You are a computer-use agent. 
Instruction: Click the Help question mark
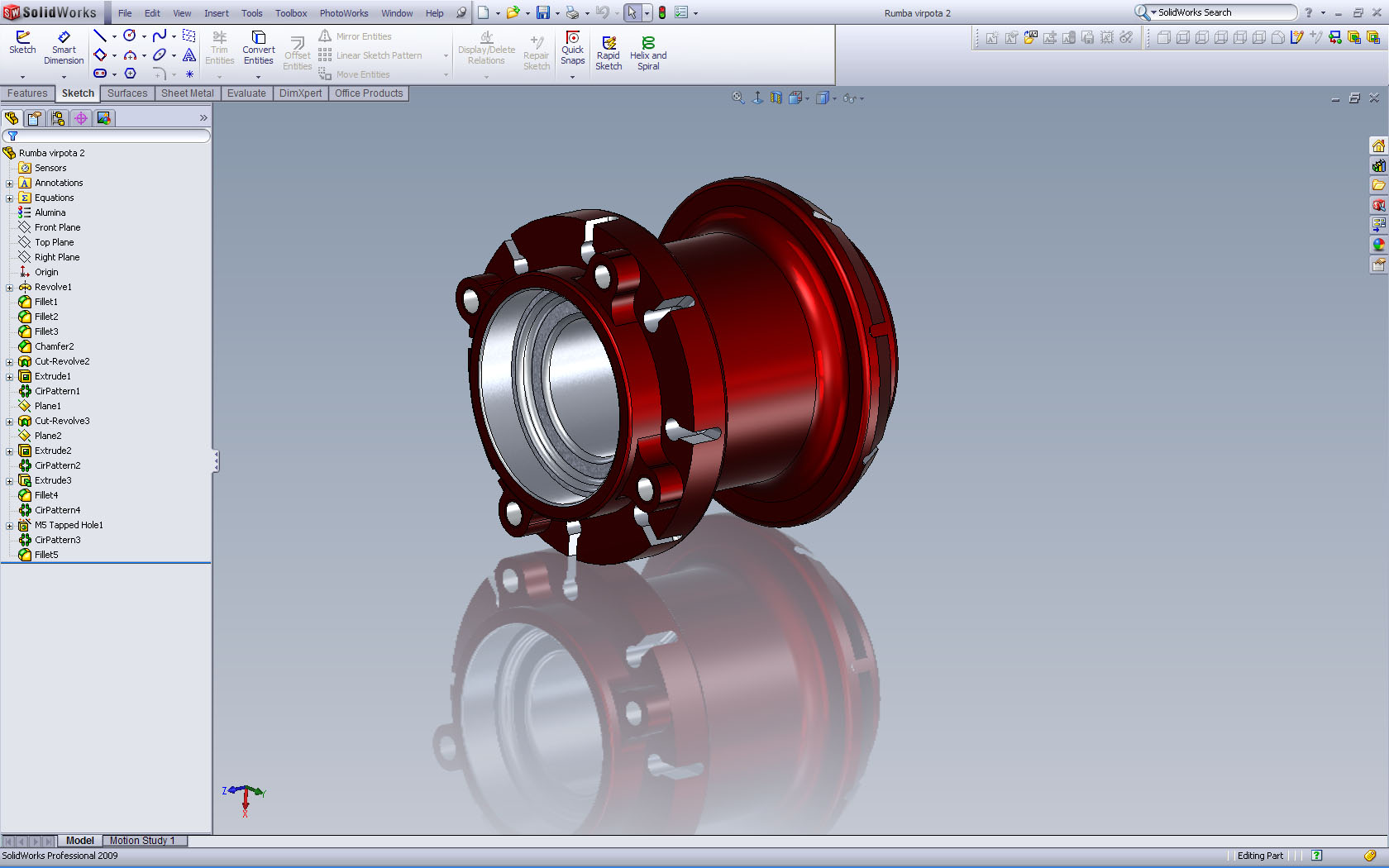1308,12
